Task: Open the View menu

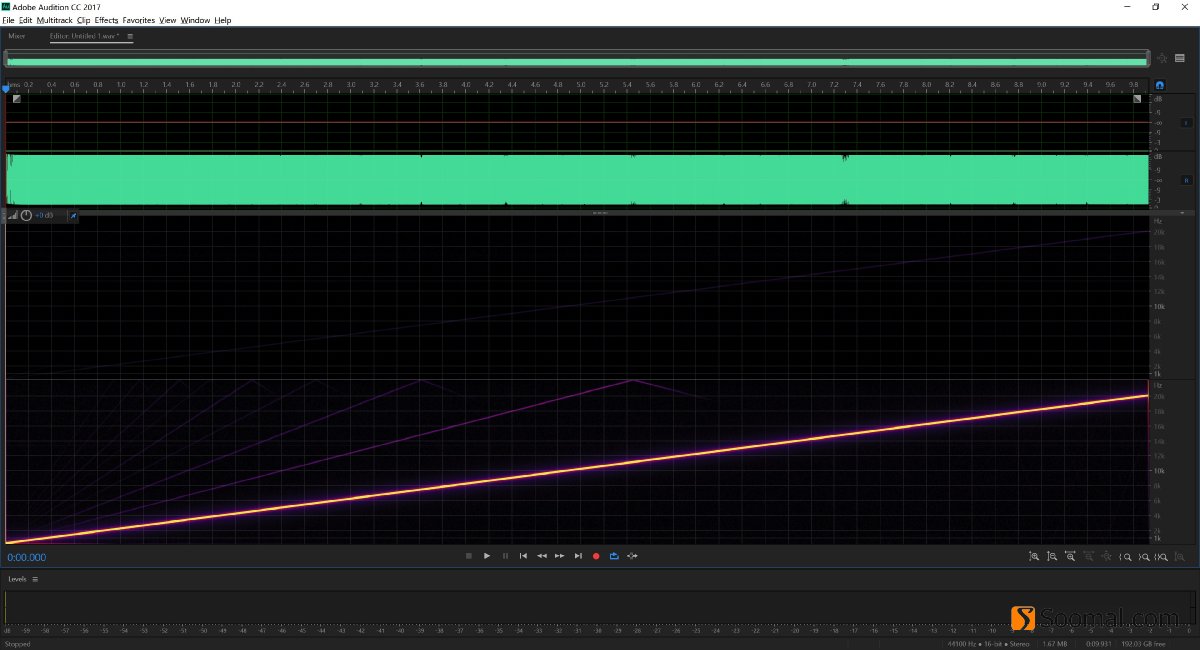Action: point(168,20)
